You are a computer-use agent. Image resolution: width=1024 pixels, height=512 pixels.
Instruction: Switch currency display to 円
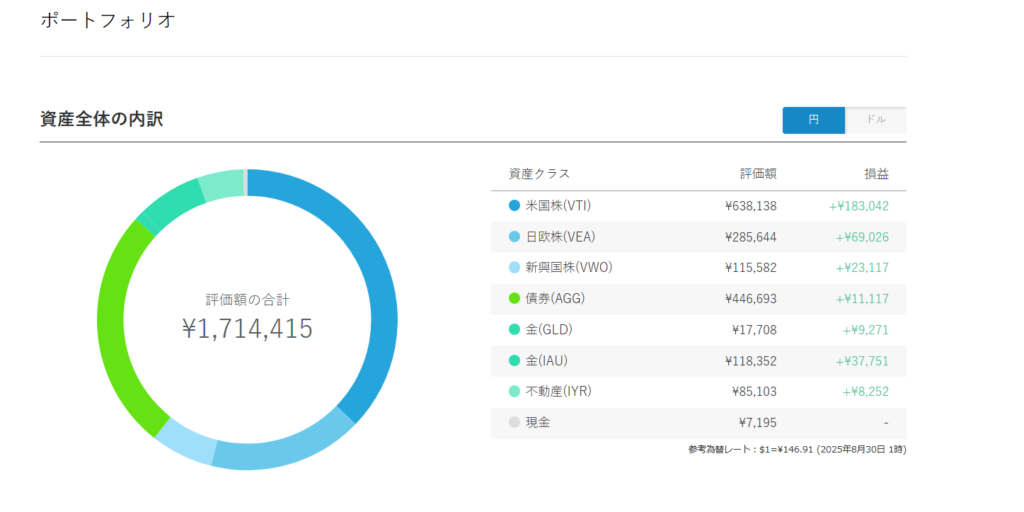coord(814,120)
